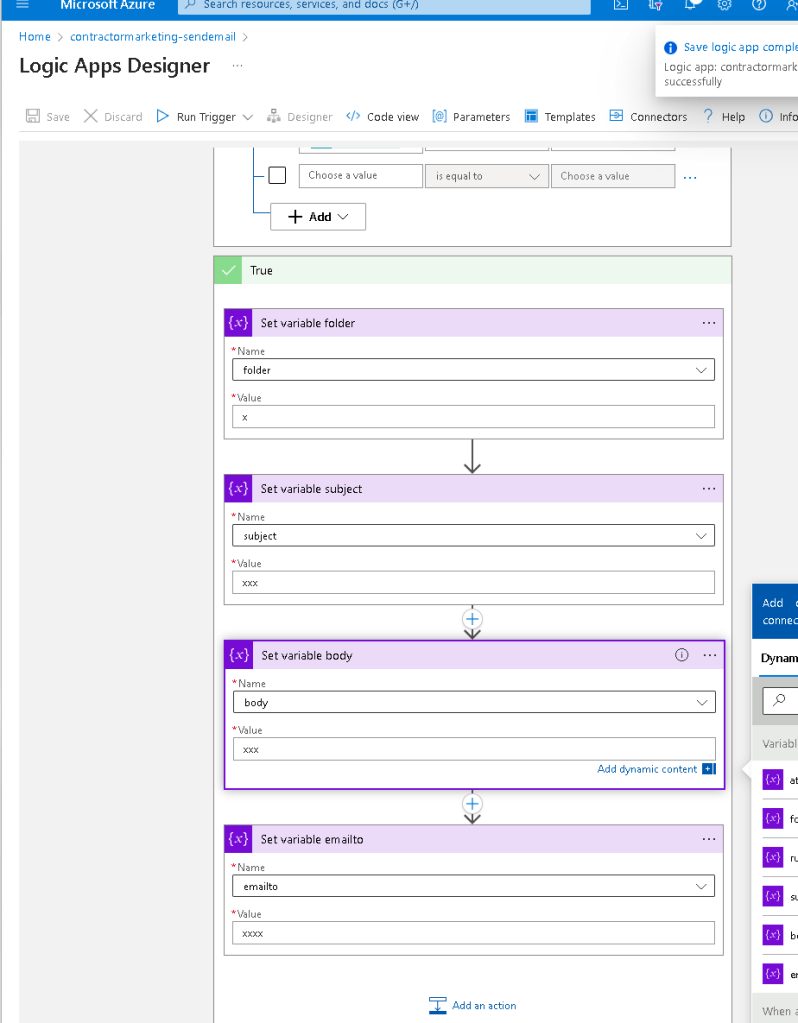The width and height of the screenshot is (798, 1023).
Task: Click the True branch check icon
Action: tap(228, 270)
